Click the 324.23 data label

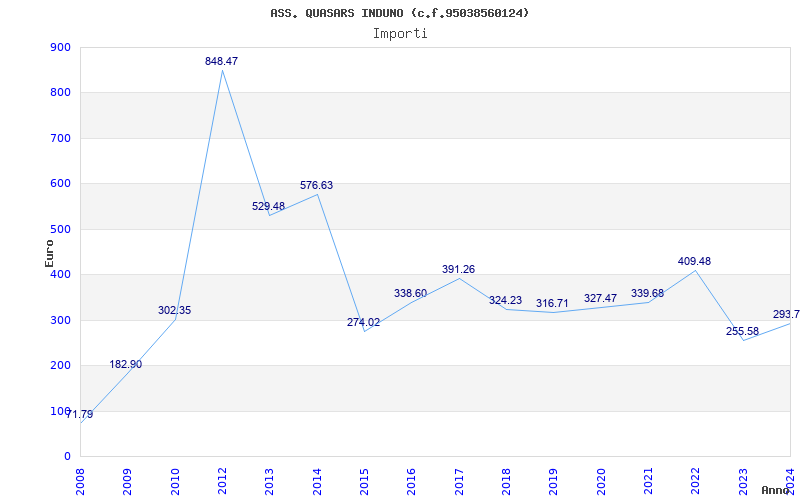tap(505, 300)
